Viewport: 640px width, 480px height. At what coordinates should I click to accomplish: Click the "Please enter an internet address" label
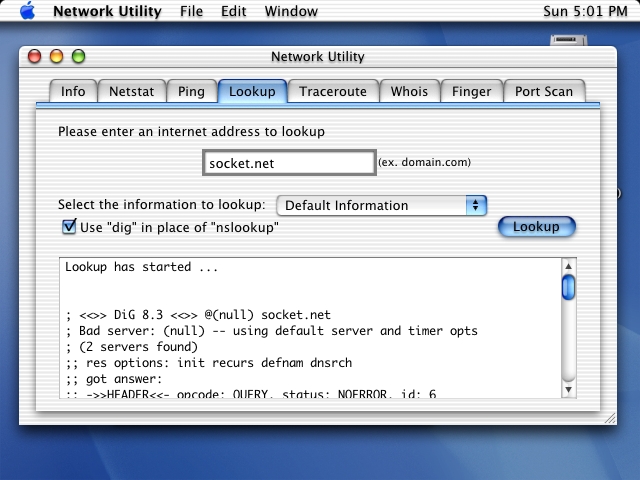click(x=191, y=131)
